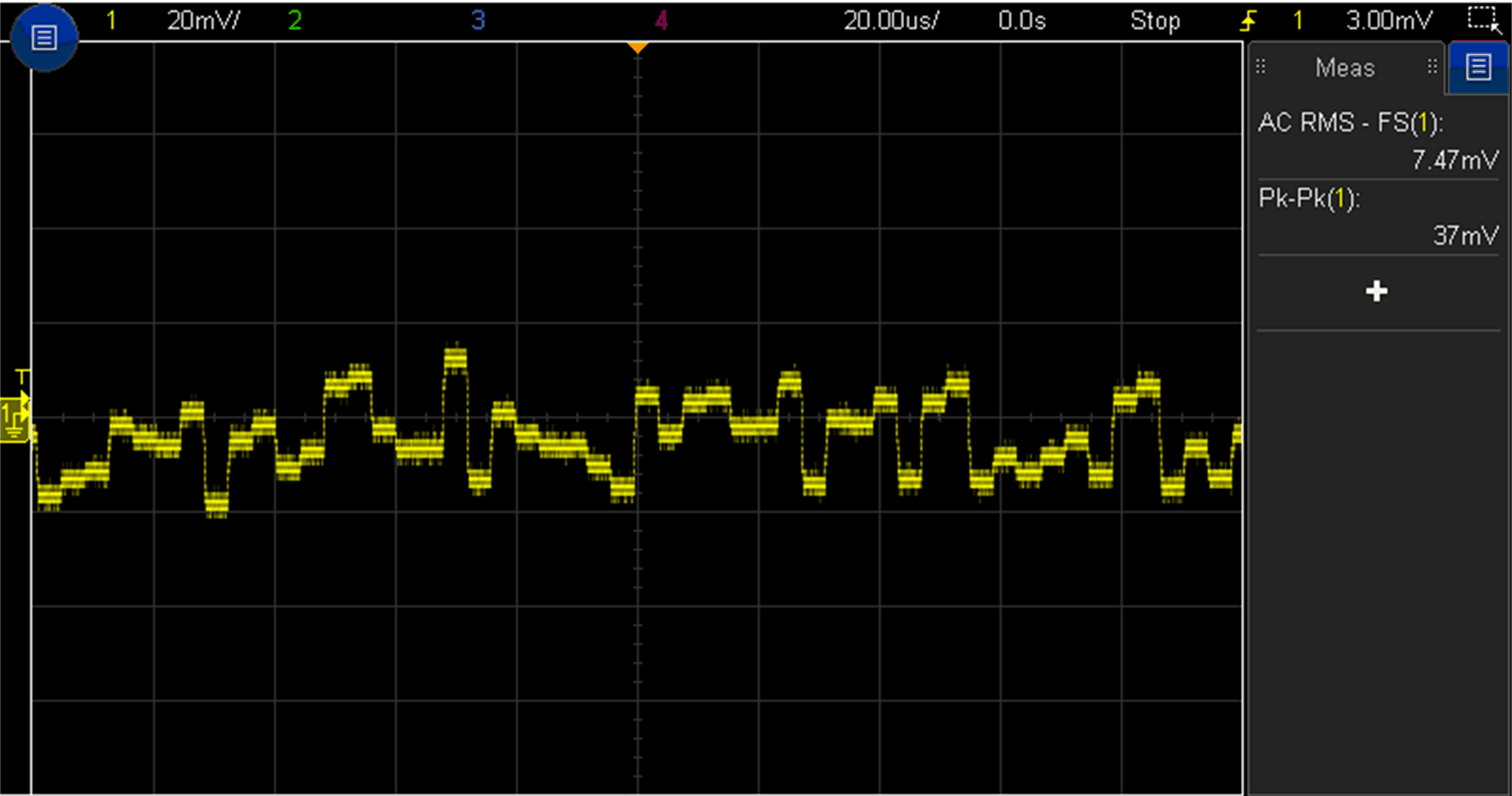Select the zoom box rectangle icon
Viewport: 1512px width, 796px height.
pos(1482,19)
